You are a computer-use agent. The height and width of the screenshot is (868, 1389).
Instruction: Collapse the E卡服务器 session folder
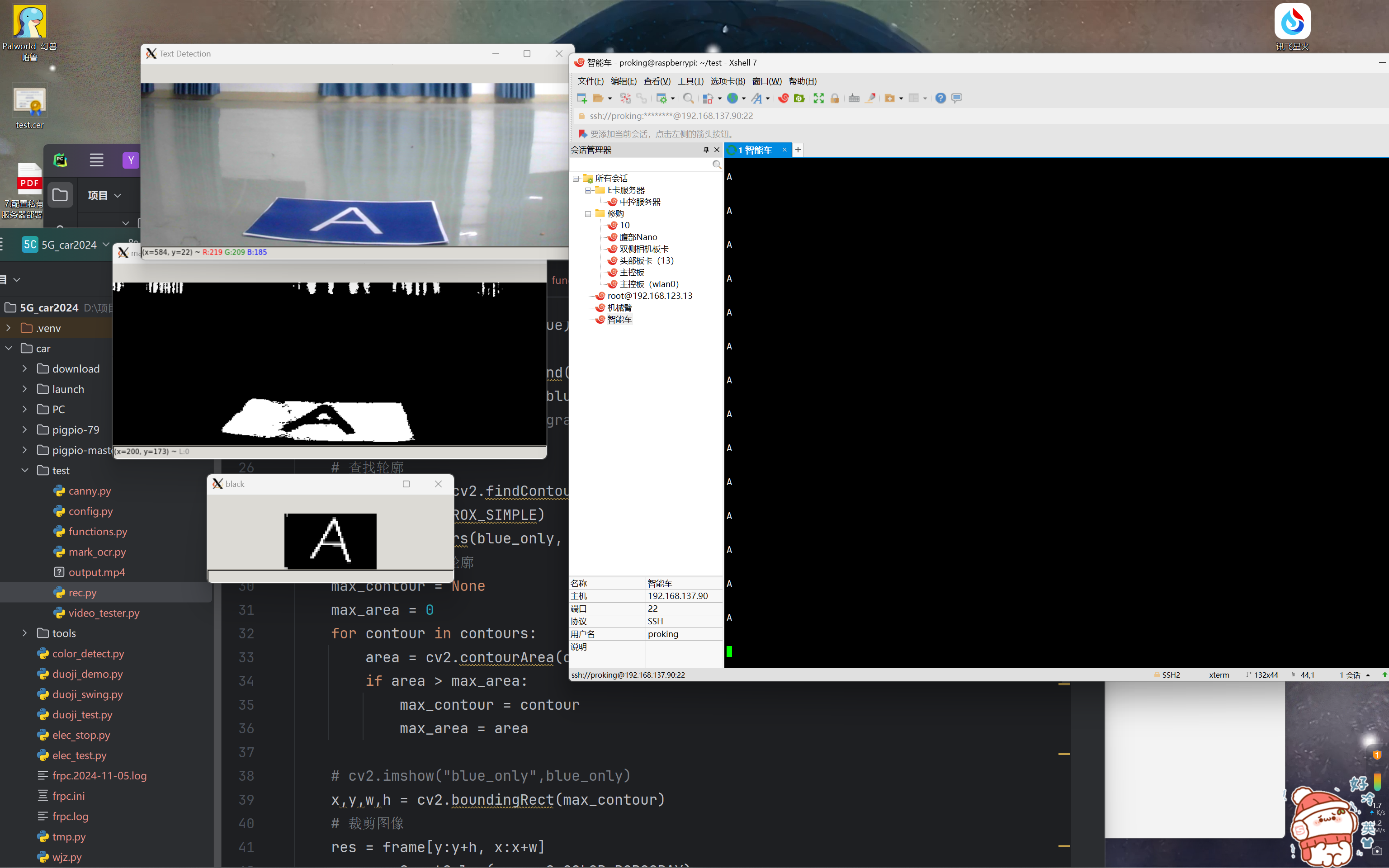pyautogui.click(x=588, y=190)
